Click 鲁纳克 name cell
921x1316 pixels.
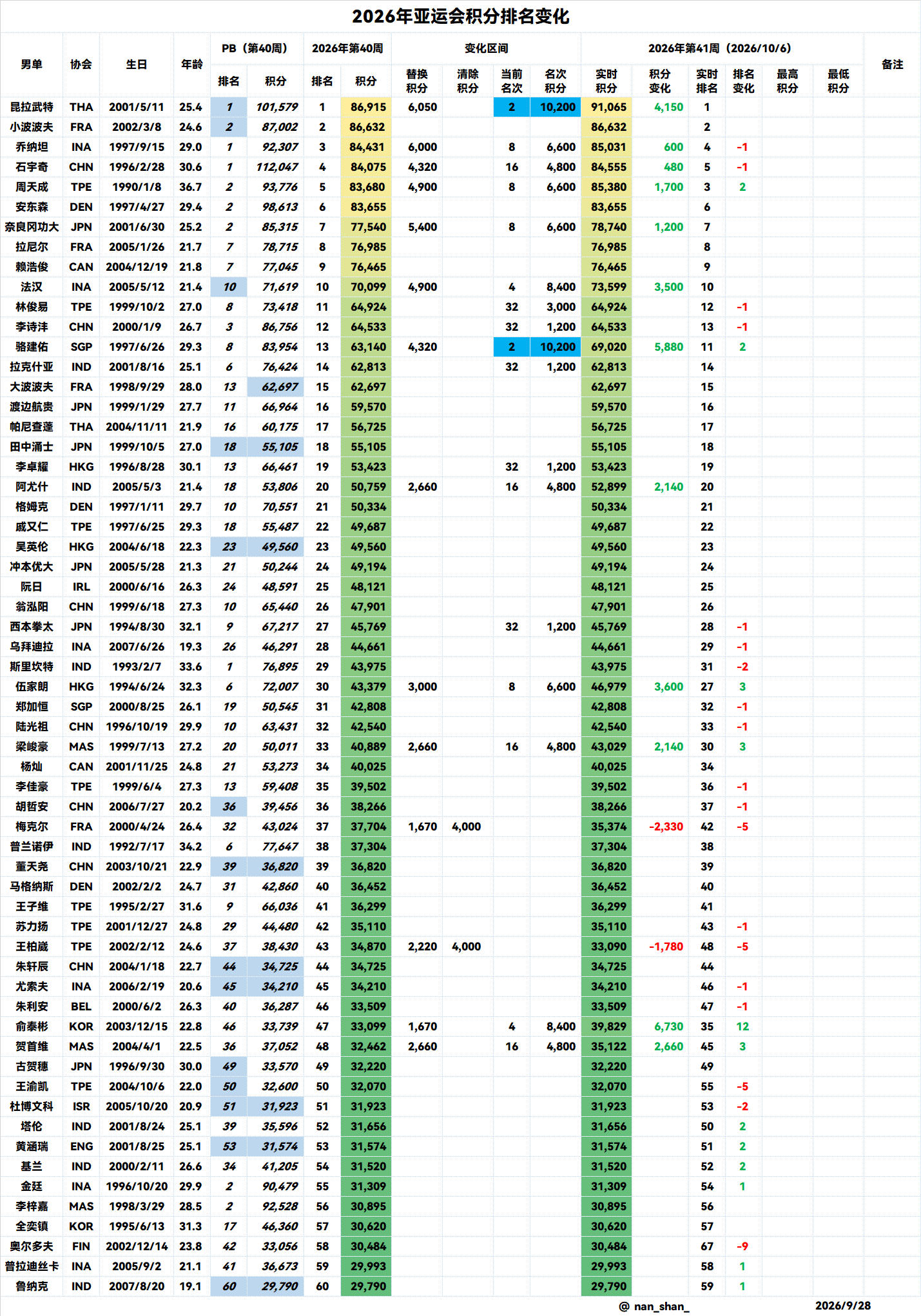pos(32,1286)
